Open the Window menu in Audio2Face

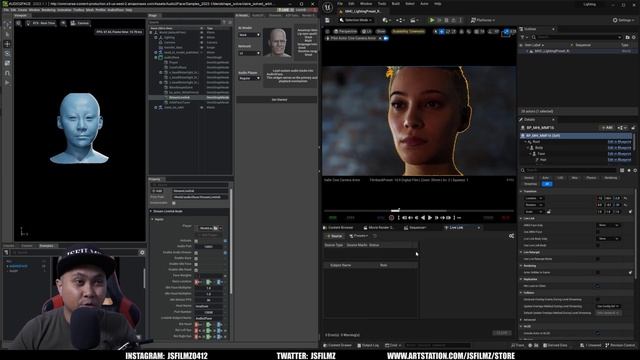click(34, 10)
